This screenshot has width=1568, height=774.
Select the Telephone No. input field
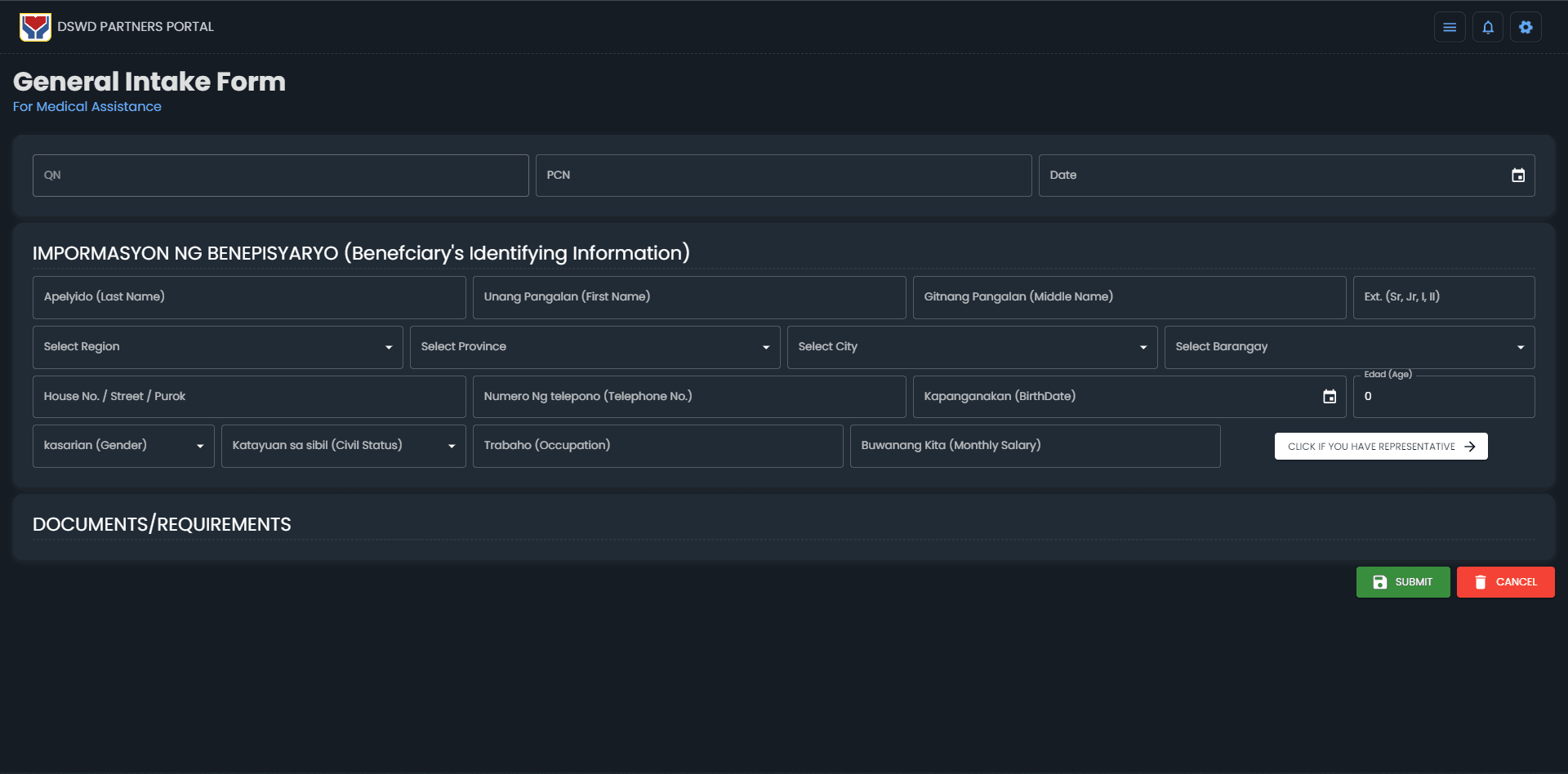[688, 397]
